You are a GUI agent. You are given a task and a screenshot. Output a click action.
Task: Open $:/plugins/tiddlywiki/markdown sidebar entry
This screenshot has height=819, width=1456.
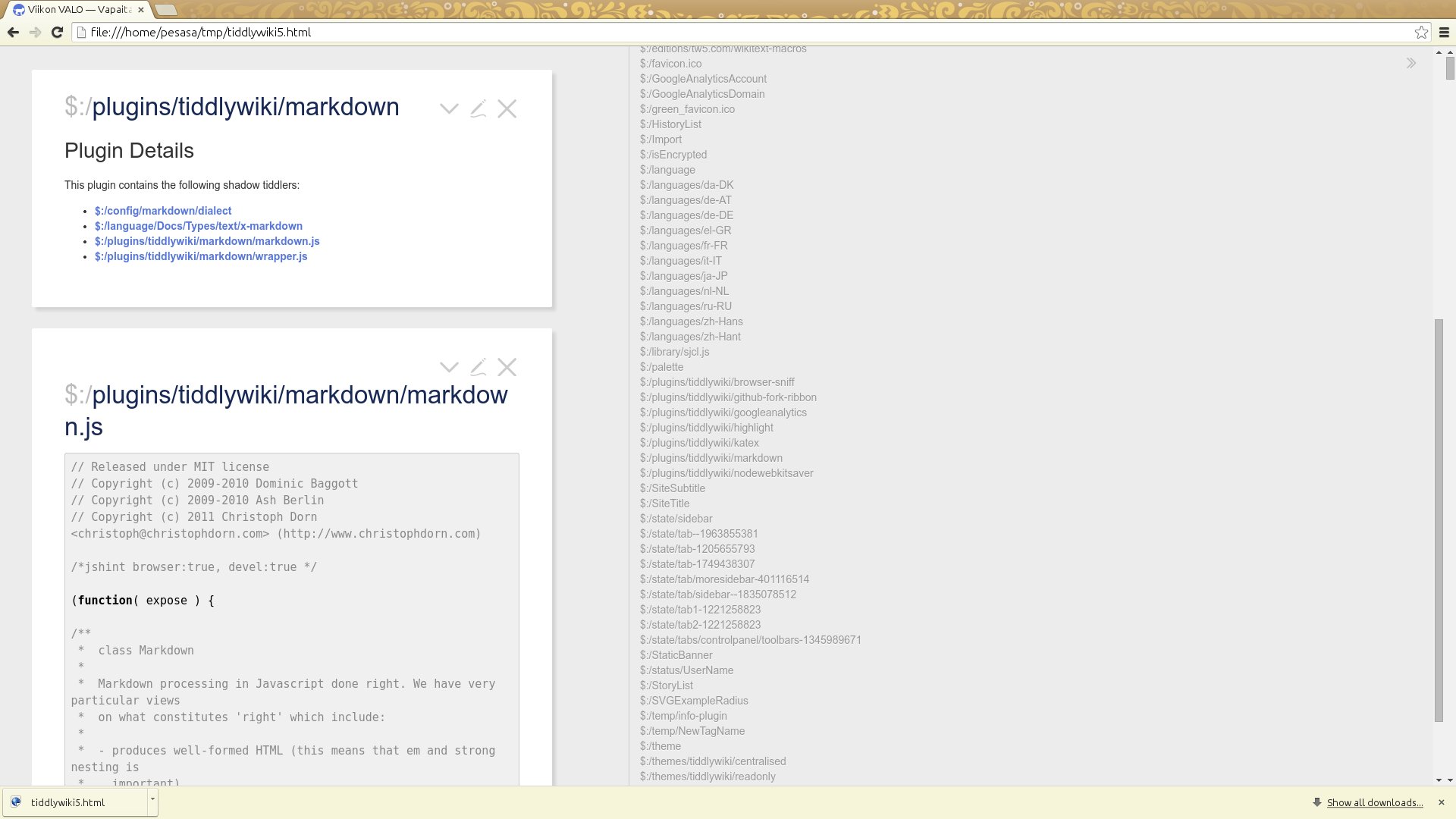[x=711, y=458]
